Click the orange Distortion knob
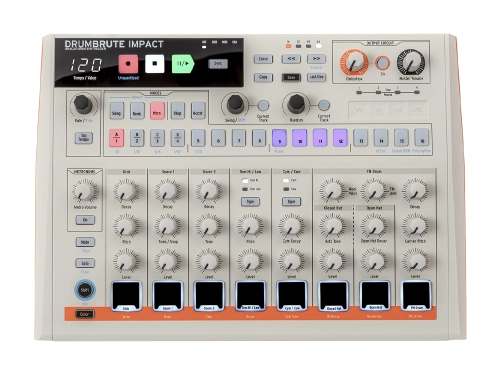 pyautogui.click(x=354, y=63)
